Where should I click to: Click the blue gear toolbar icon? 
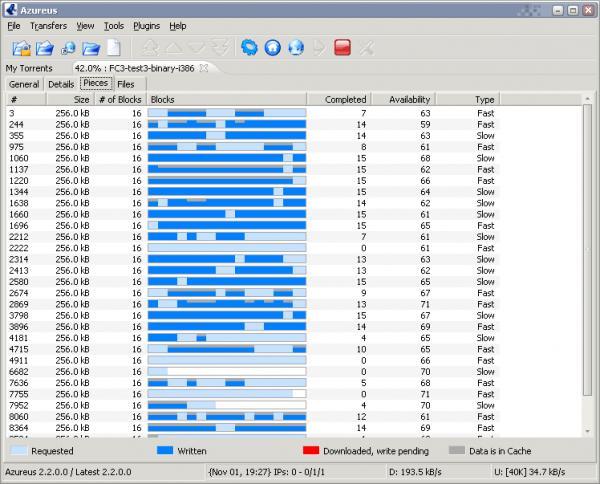[x=249, y=48]
